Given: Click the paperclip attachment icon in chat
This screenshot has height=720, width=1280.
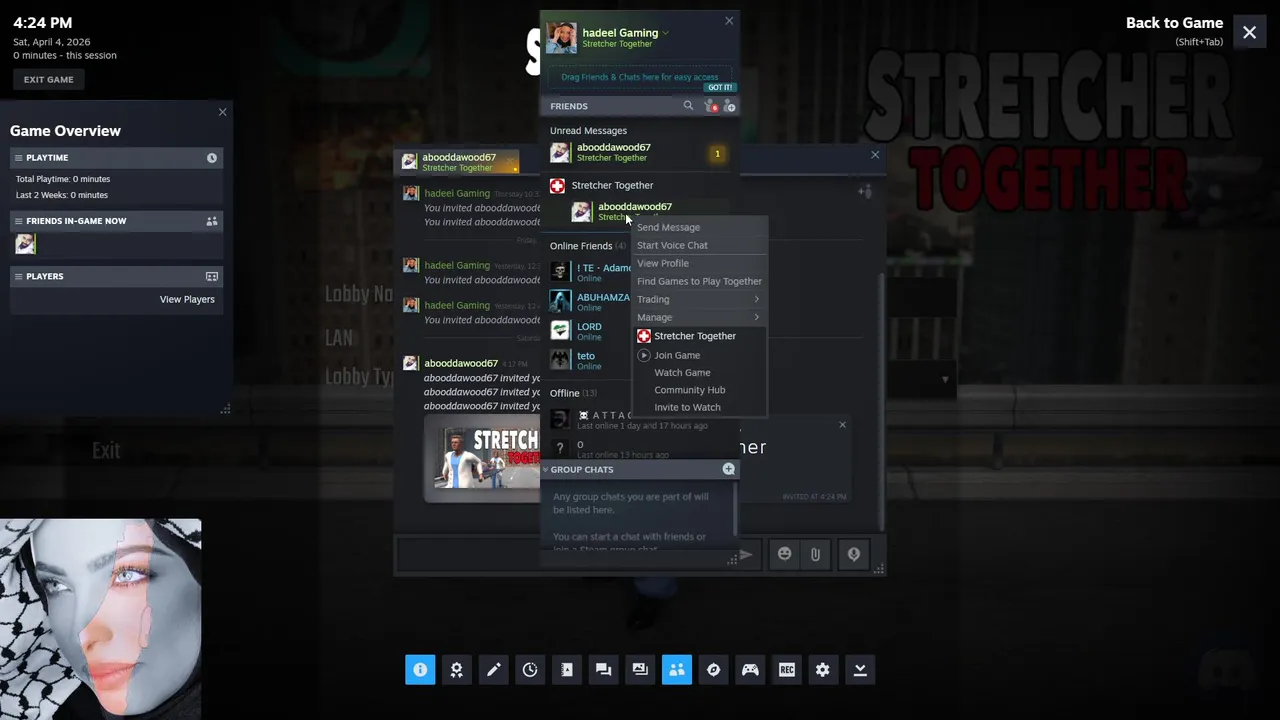Looking at the screenshot, I should 816,554.
